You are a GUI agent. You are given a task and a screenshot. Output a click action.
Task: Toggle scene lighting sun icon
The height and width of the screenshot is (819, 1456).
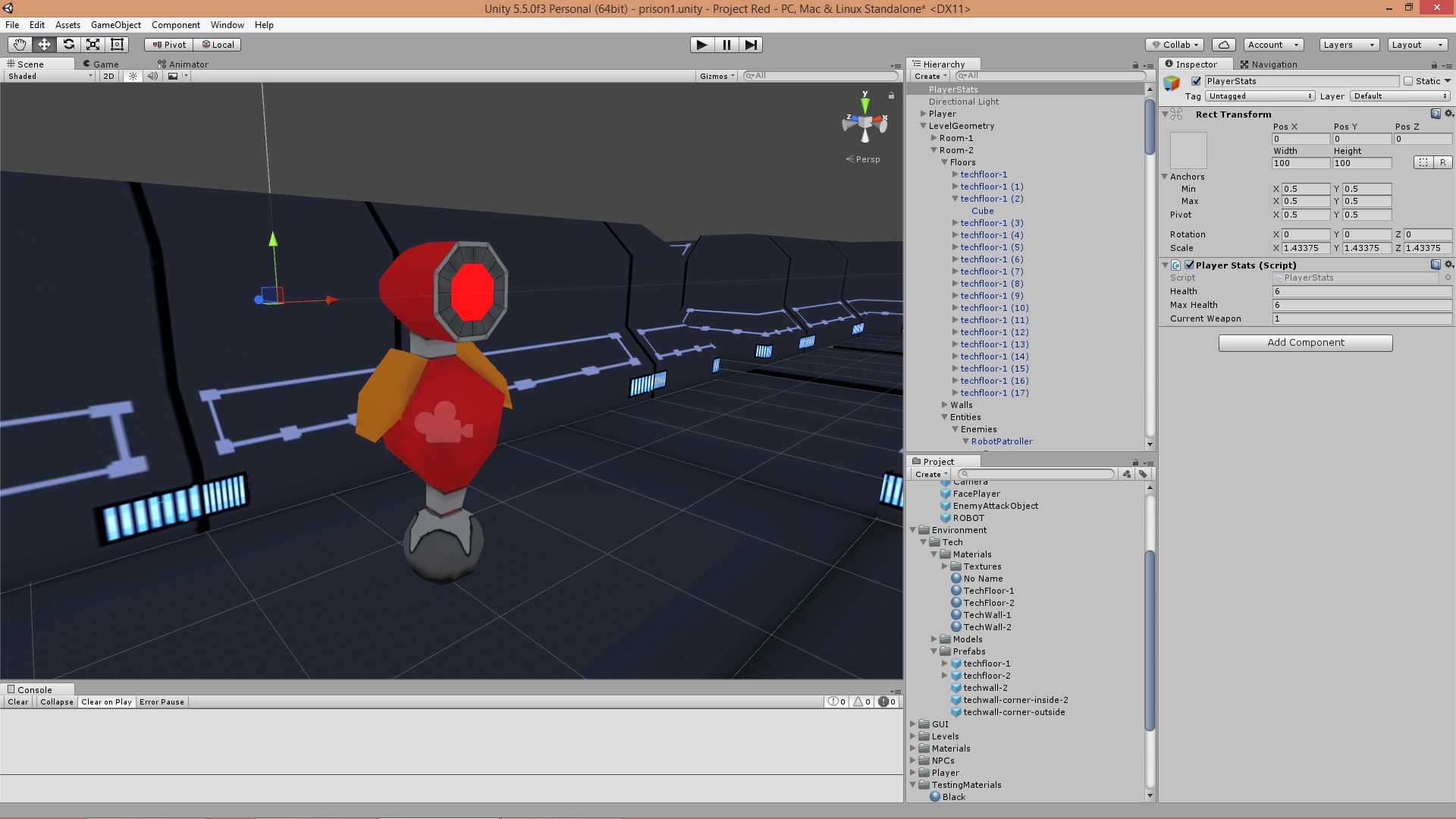133,76
